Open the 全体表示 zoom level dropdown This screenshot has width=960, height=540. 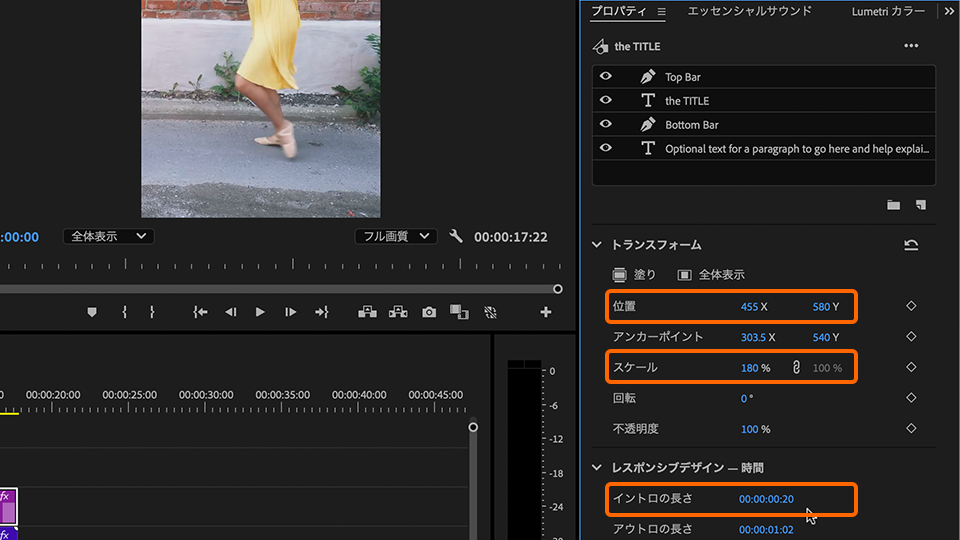point(107,236)
